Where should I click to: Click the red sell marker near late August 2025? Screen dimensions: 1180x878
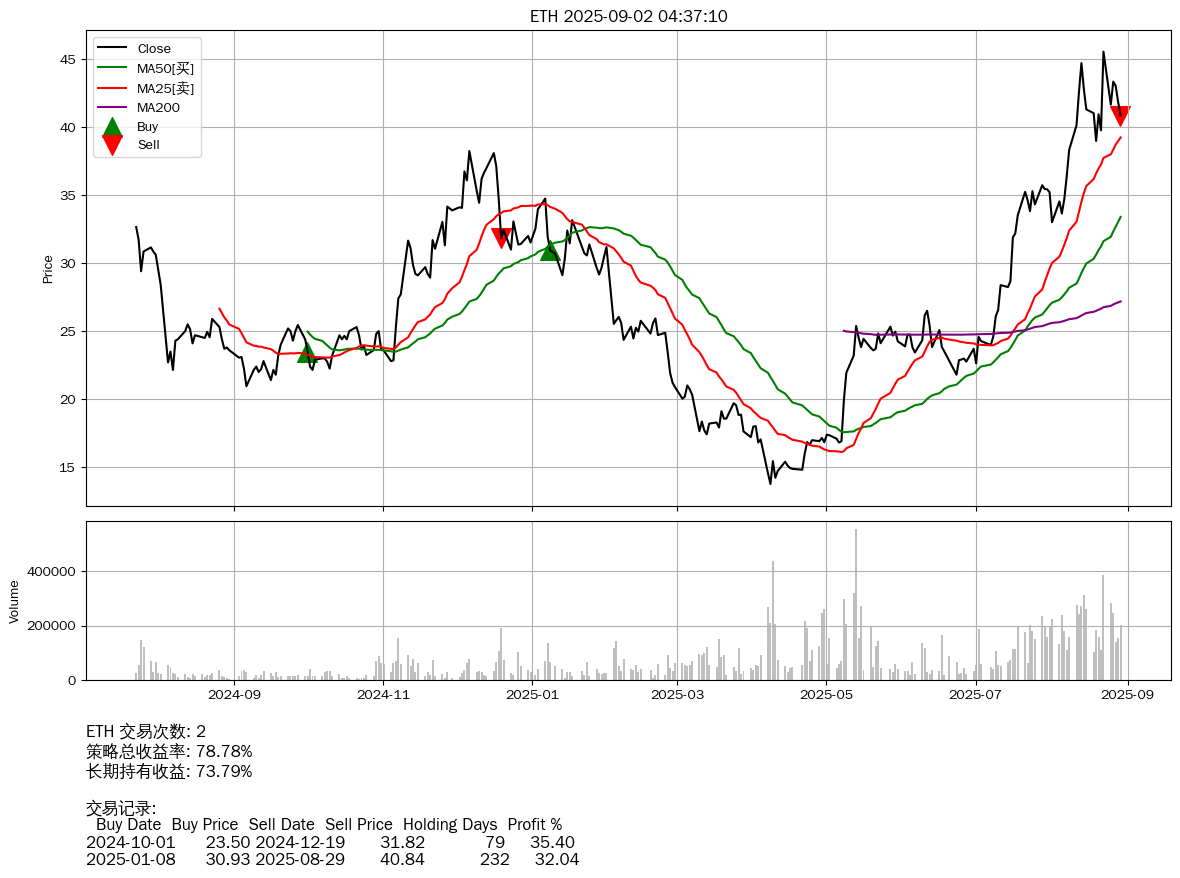click(x=1120, y=116)
